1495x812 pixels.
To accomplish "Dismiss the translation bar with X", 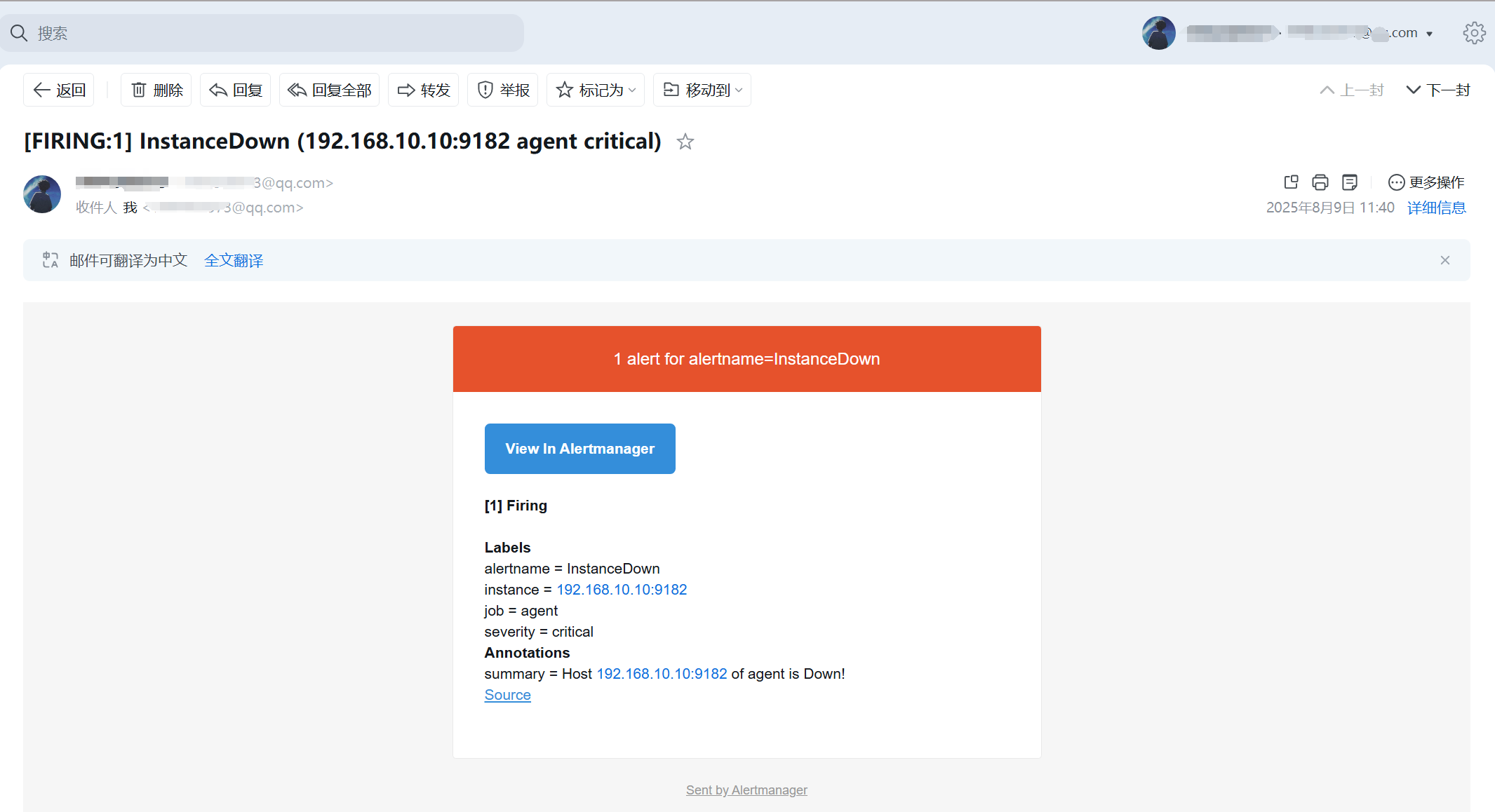I will click(1445, 260).
